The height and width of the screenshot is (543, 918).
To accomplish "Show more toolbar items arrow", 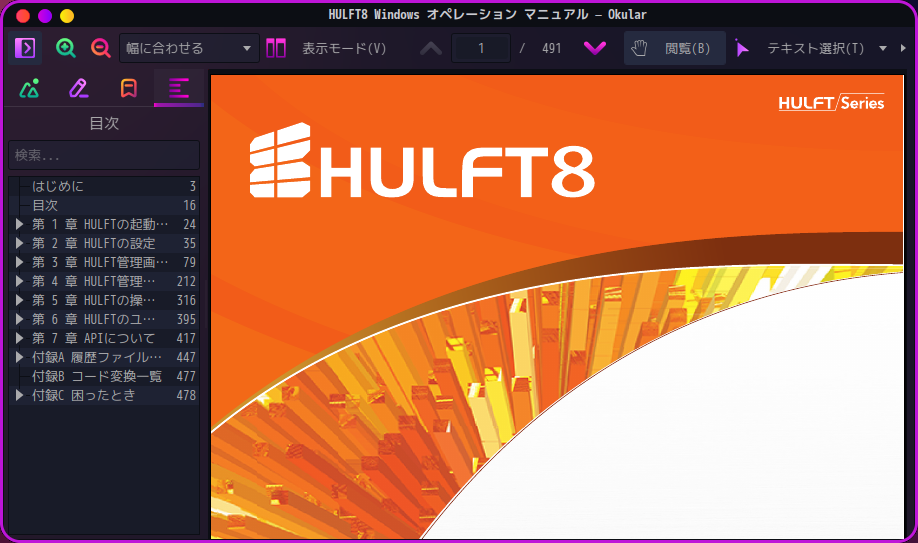I will click(x=903, y=49).
